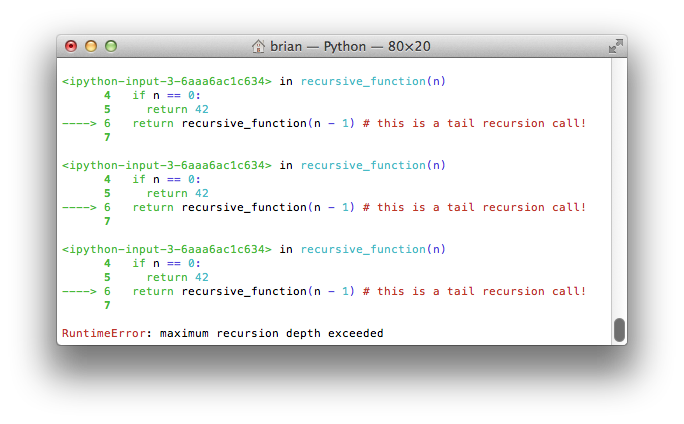Viewport: 684px width, 424px height.
Task: Click the middle 'tail recursion call!' comment
Action: click(516, 207)
